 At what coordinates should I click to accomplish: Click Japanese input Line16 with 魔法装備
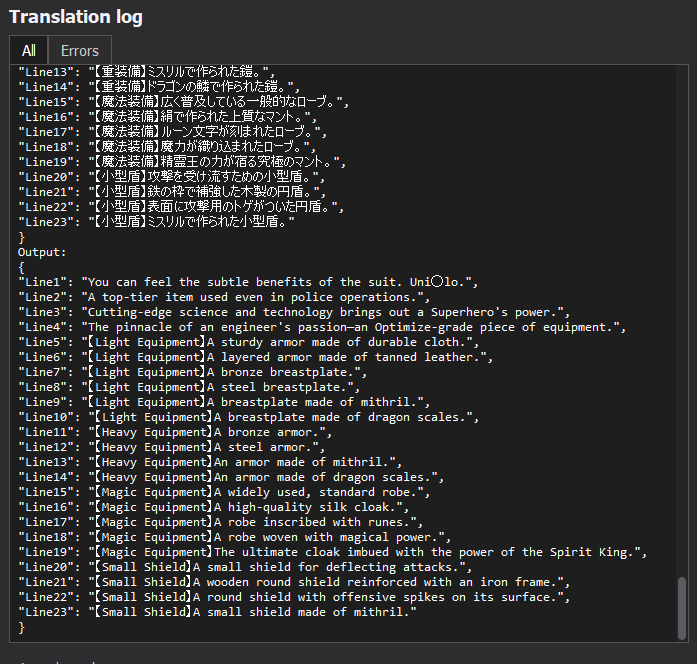click(x=168, y=117)
